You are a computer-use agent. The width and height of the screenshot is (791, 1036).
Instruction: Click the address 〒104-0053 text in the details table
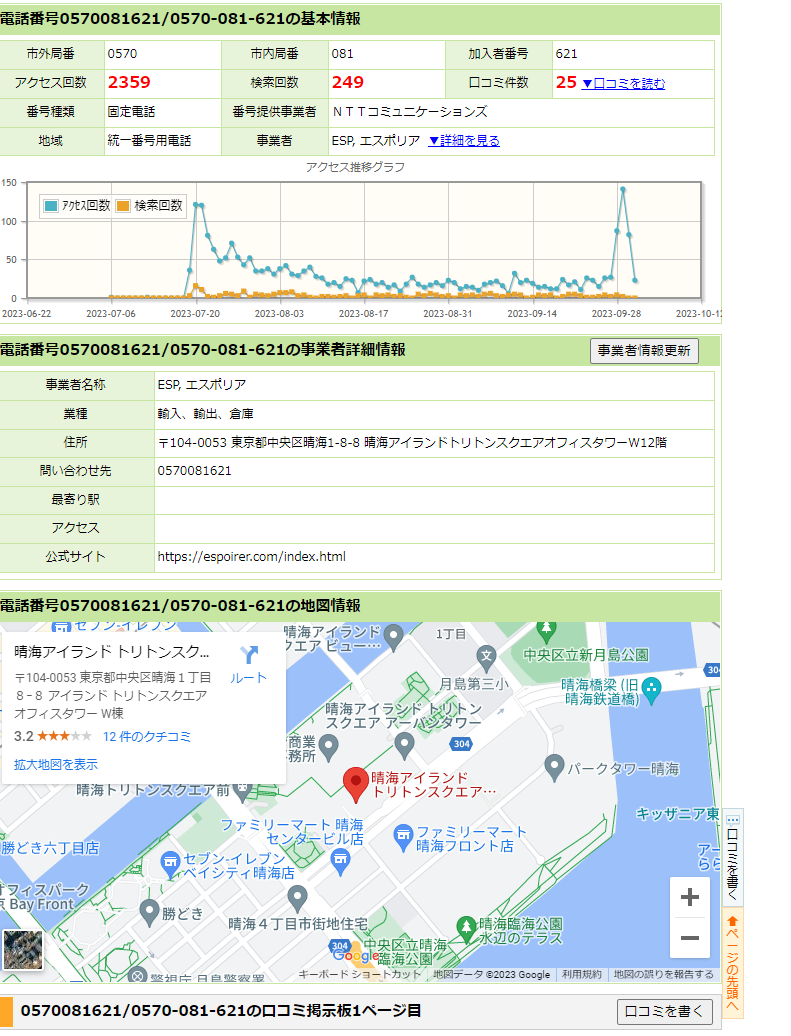click(x=412, y=443)
